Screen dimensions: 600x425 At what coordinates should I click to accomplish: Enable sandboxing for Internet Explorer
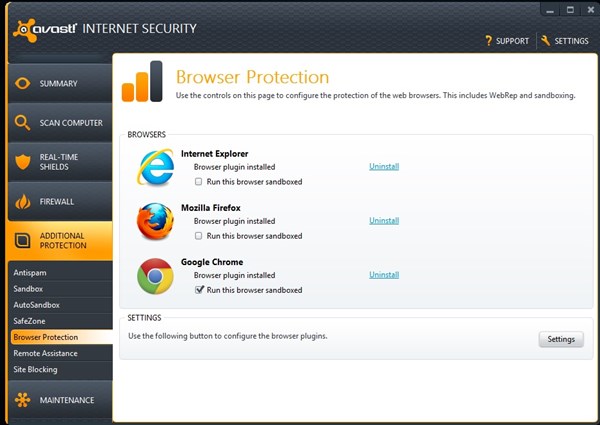point(199,182)
